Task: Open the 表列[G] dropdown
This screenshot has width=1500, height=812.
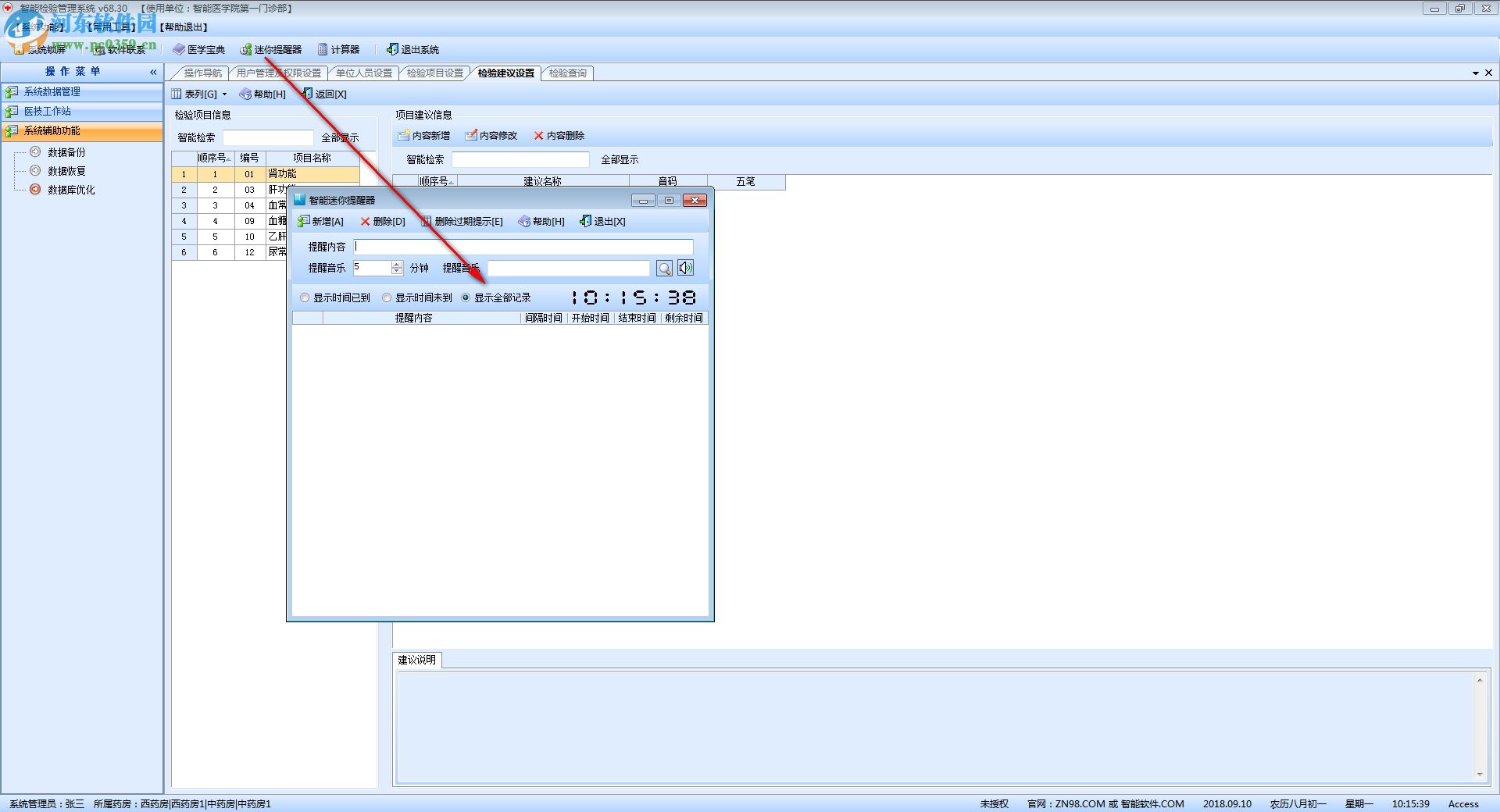Action: [199, 94]
